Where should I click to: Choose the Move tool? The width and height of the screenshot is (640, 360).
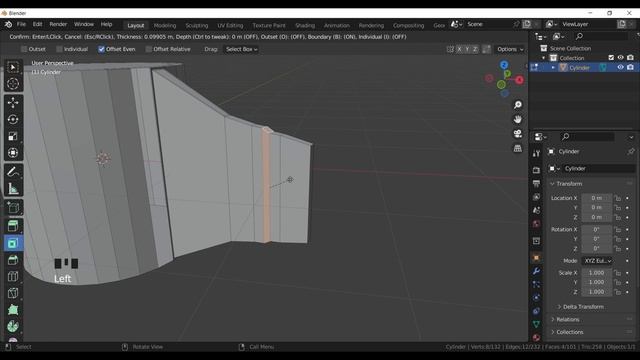[x=13, y=102]
